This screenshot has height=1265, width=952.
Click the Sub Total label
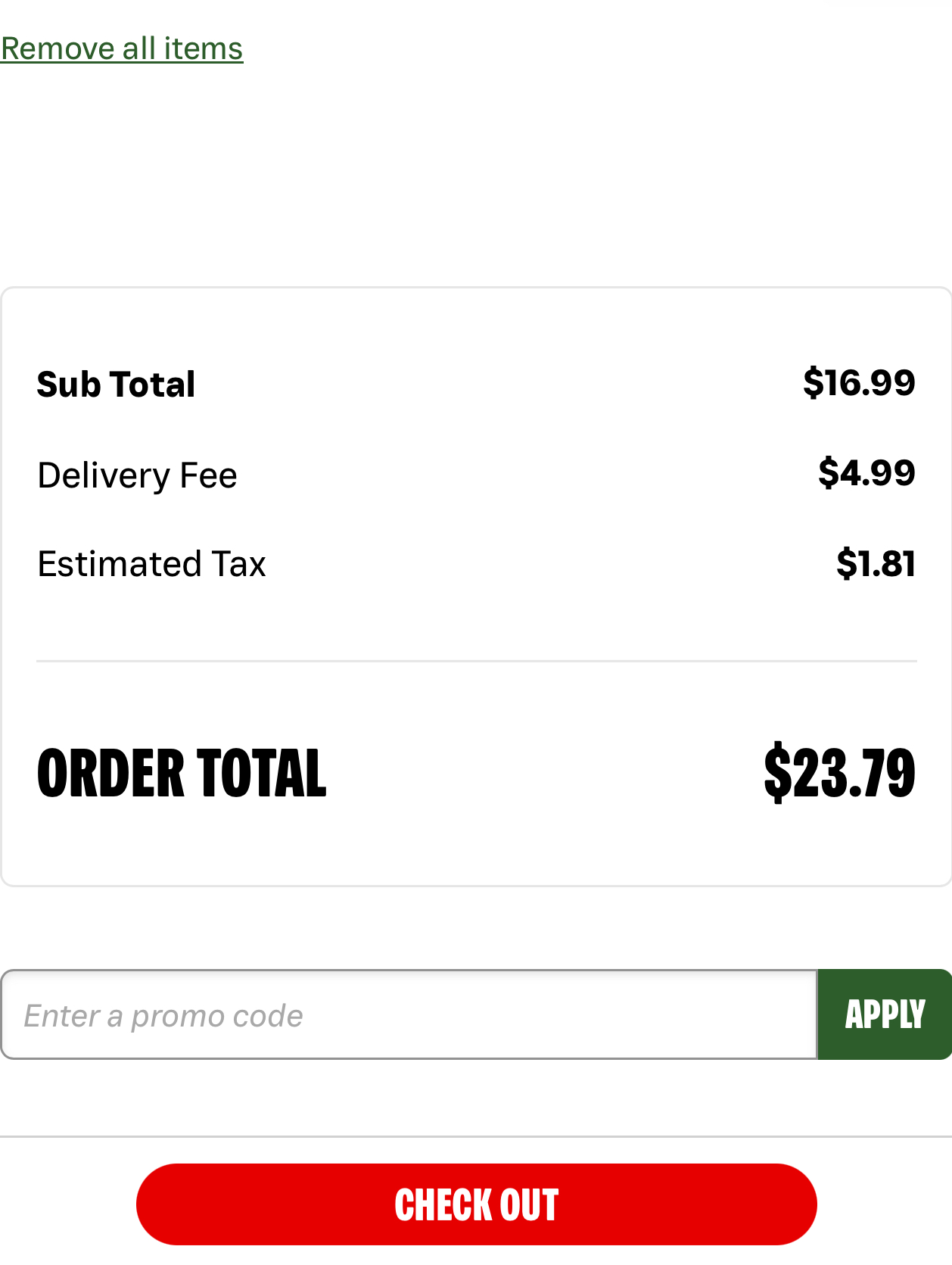coord(116,385)
